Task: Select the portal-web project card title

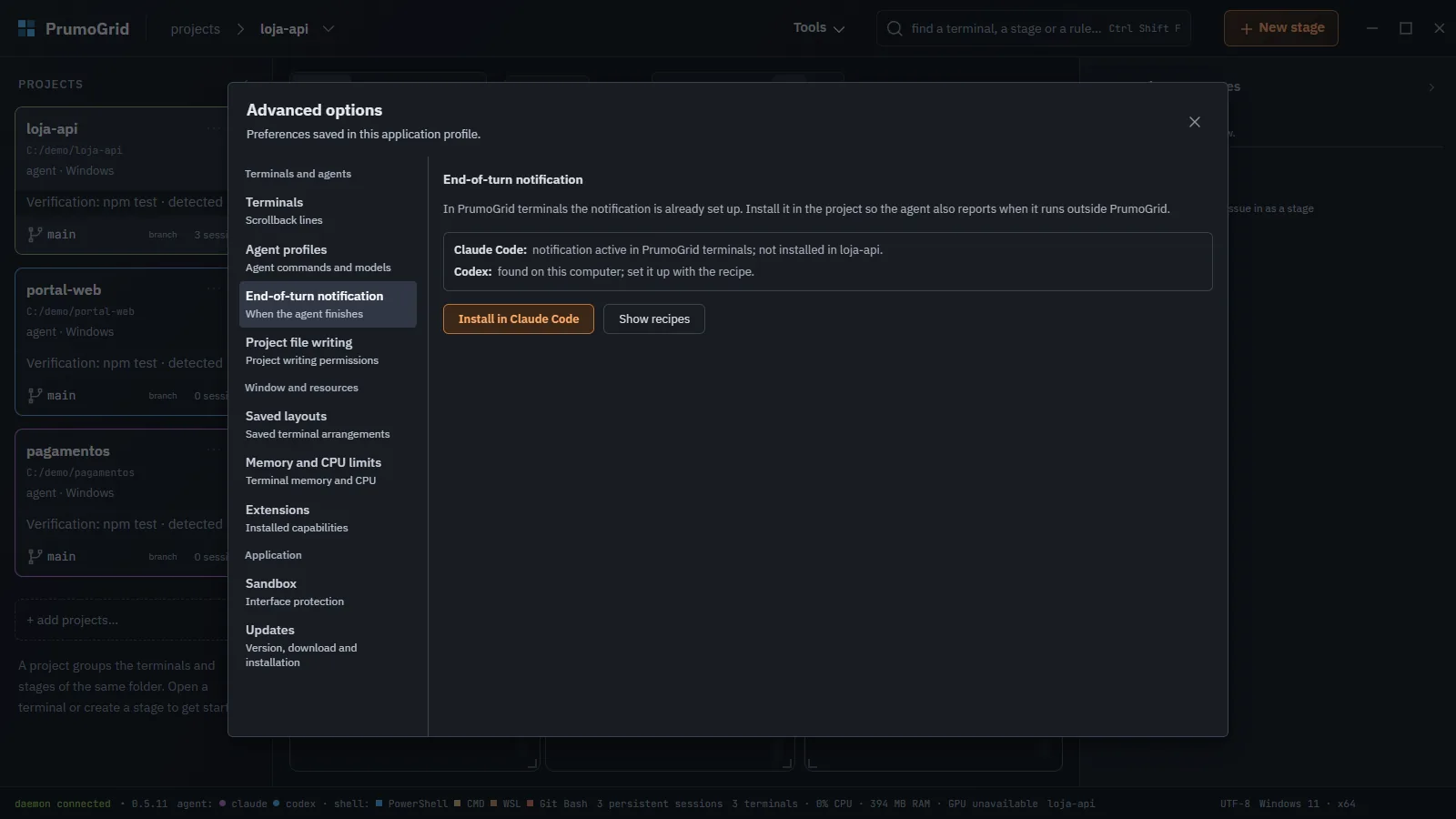Action: [x=64, y=290]
